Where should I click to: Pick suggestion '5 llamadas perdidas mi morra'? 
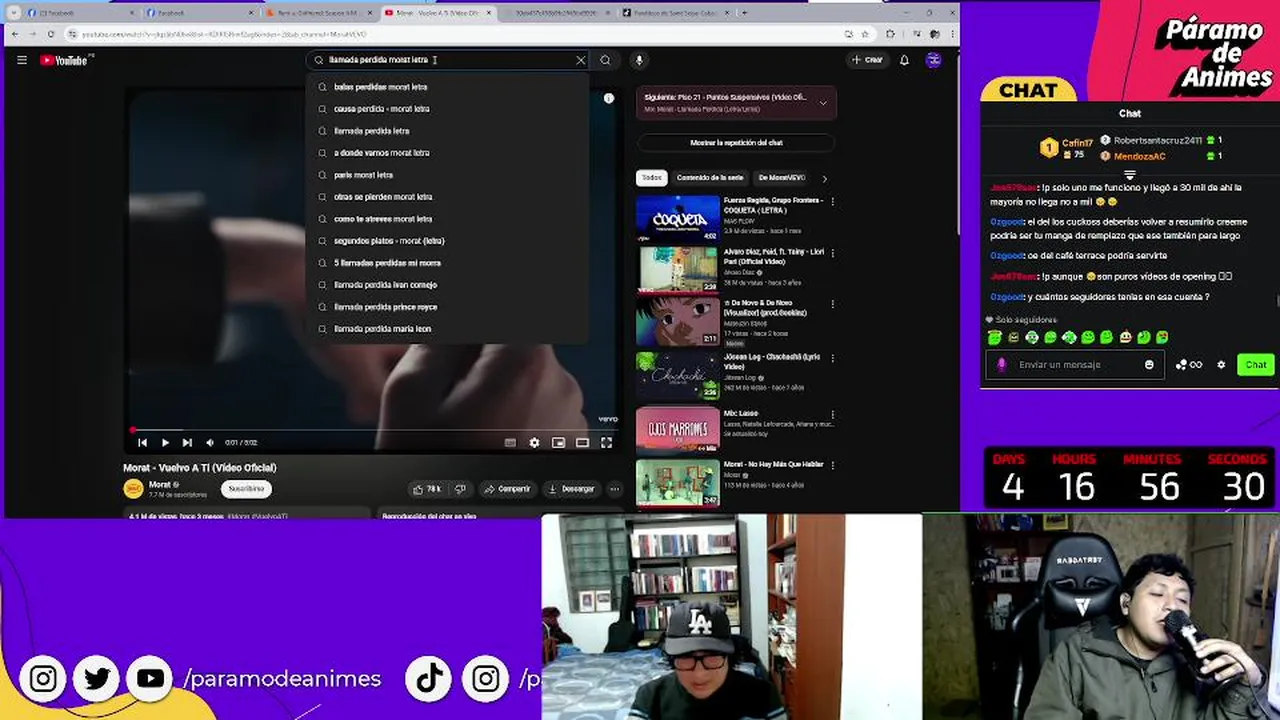(447, 263)
